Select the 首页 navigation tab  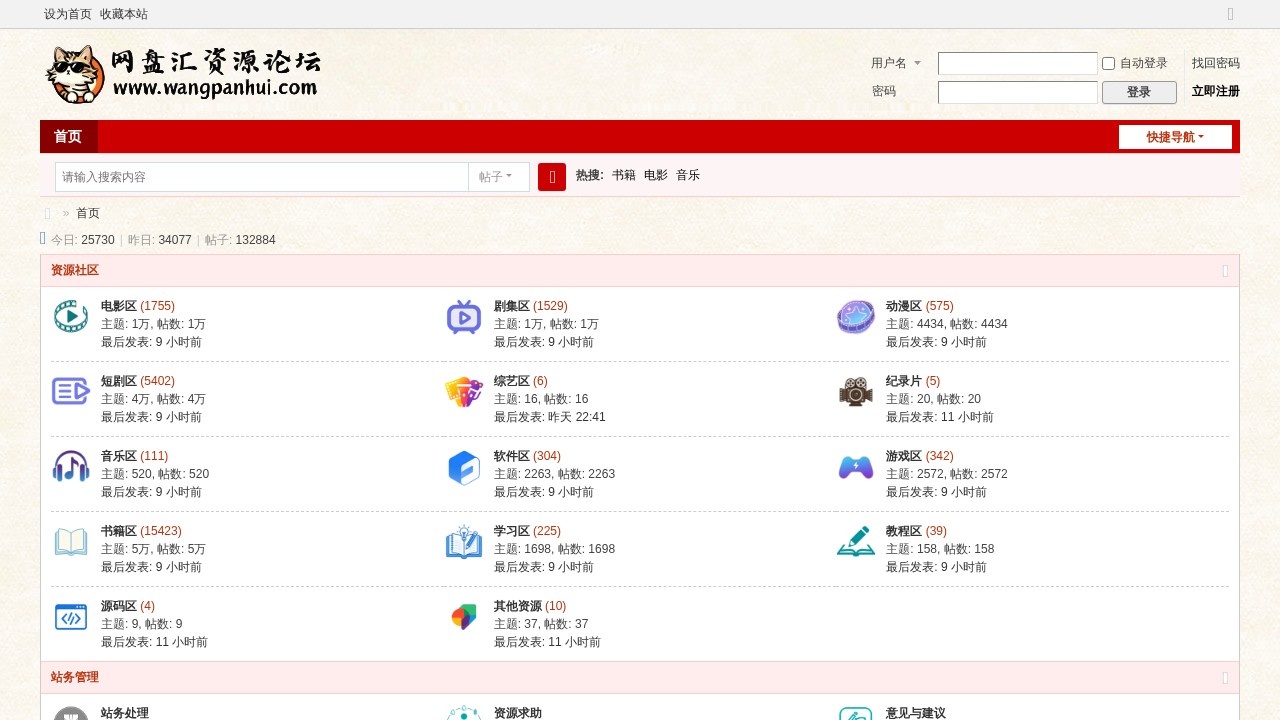pyautogui.click(x=68, y=137)
